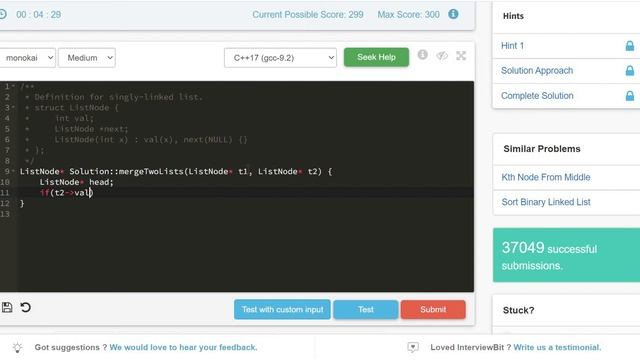Open Hint 1
Image resolution: width=640 pixels, height=360 pixels.
tap(512, 46)
